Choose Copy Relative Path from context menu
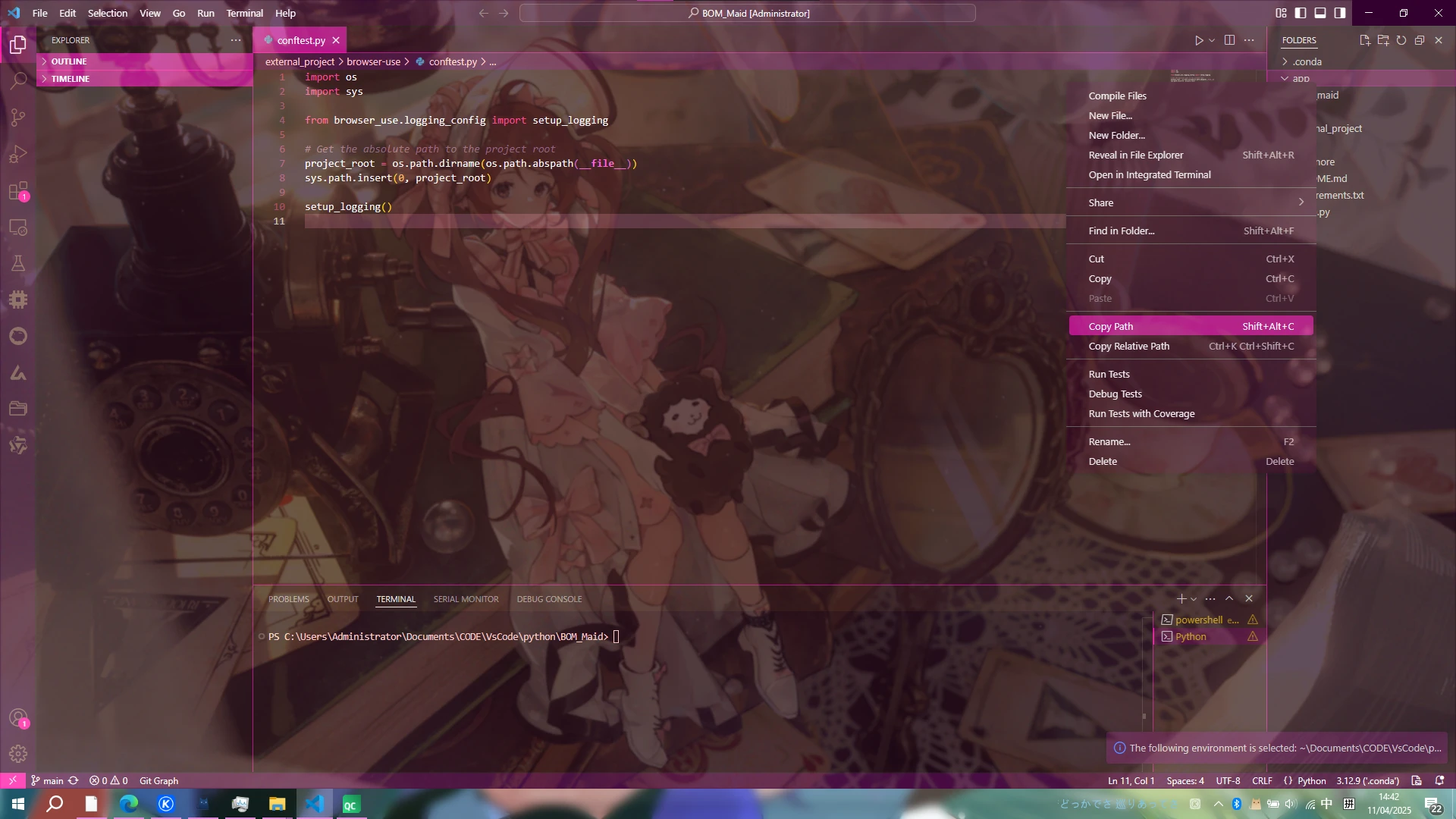 coord(1191,346)
